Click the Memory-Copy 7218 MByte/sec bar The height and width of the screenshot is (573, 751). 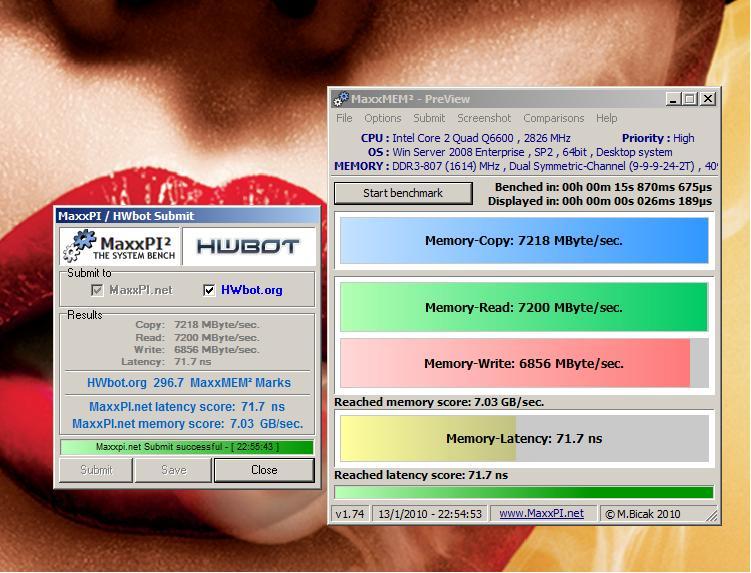click(524, 241)
